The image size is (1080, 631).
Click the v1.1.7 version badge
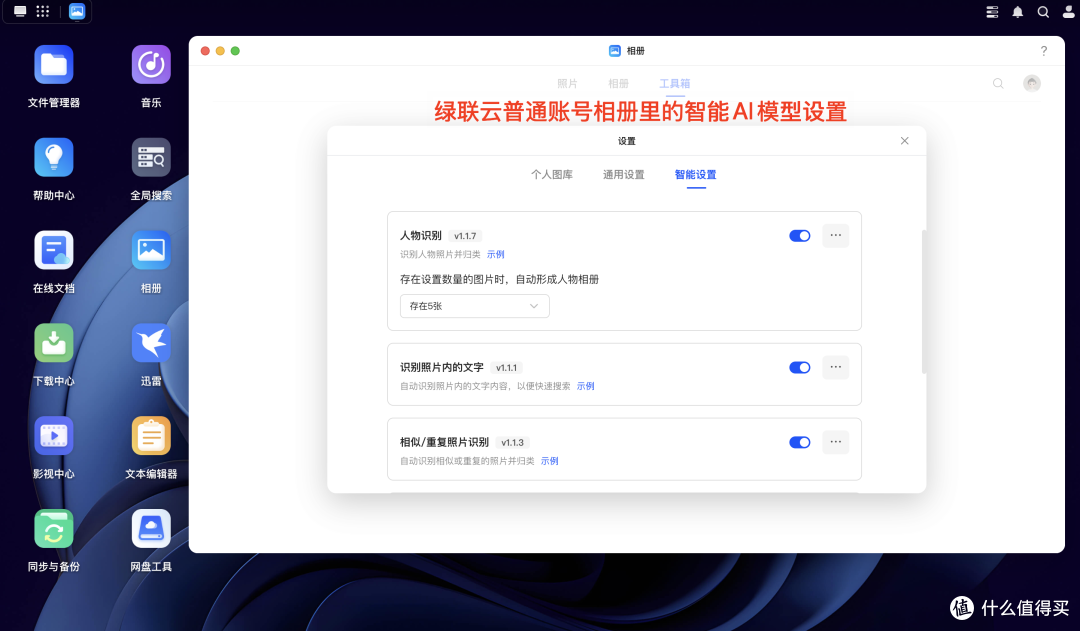(x=465, y=236)
